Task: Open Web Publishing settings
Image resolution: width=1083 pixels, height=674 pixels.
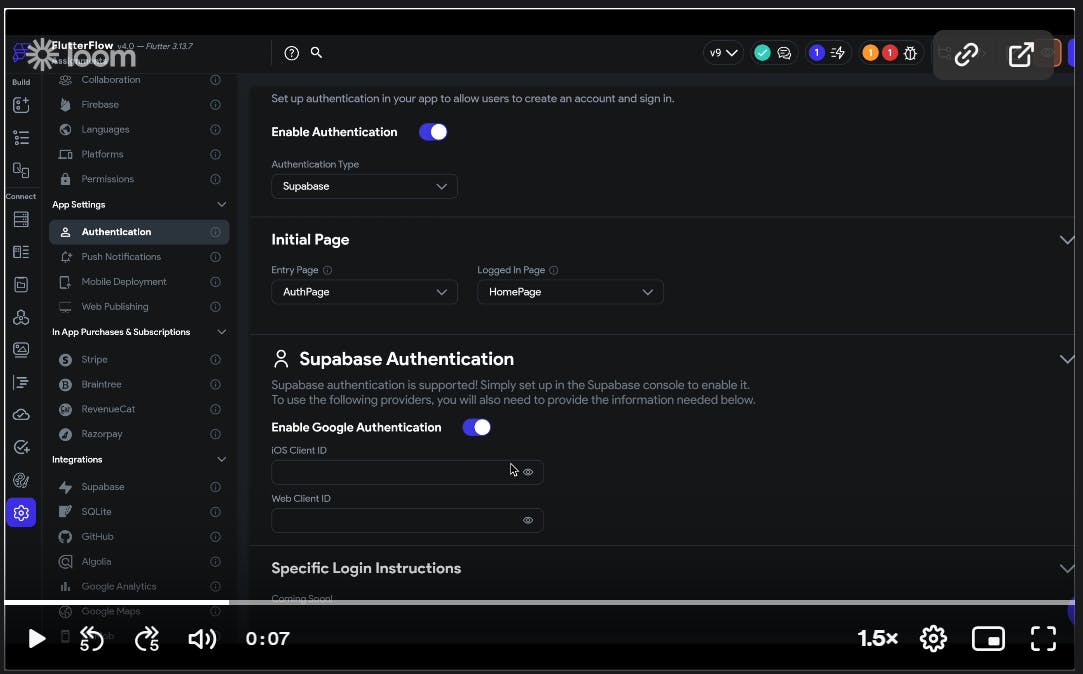Action: (139, 307)
